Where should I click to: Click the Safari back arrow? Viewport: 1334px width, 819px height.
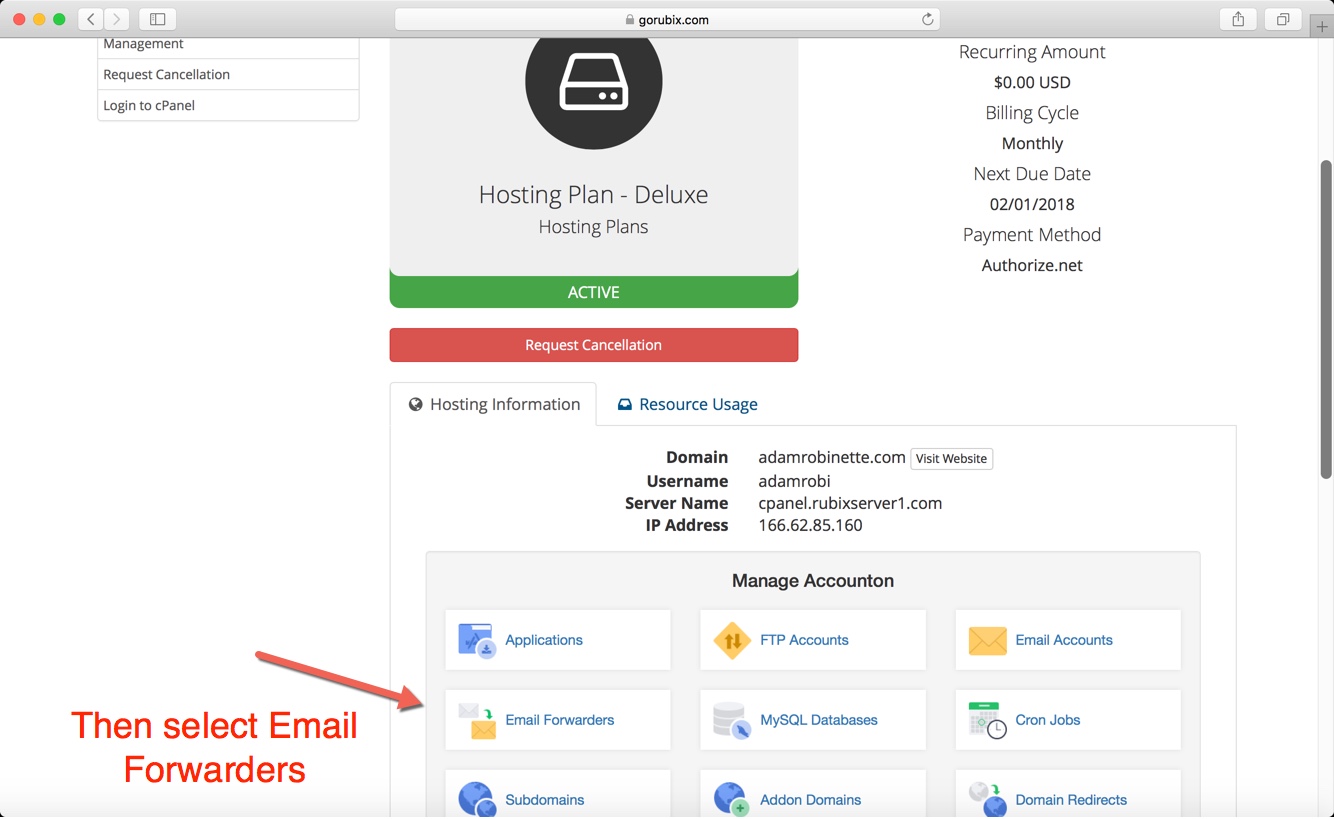91,19
